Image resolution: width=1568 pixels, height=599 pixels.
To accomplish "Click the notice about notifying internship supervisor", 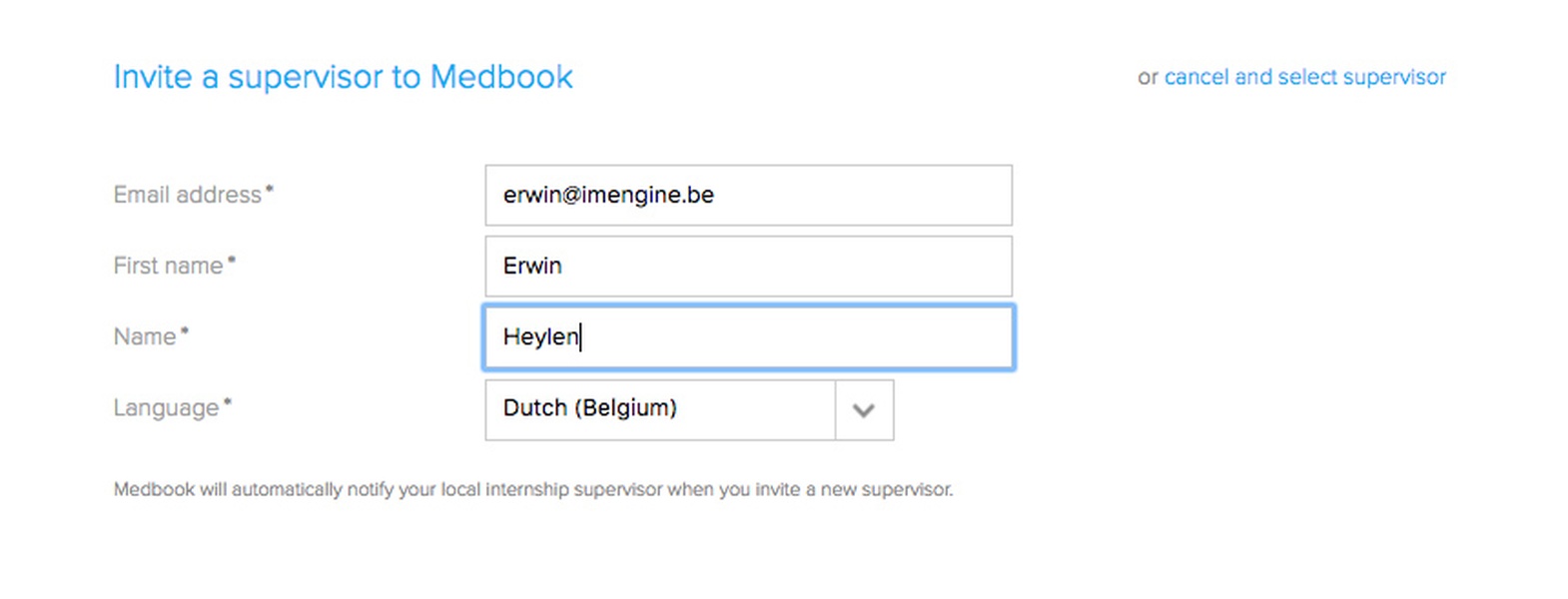I will [532, 489].
